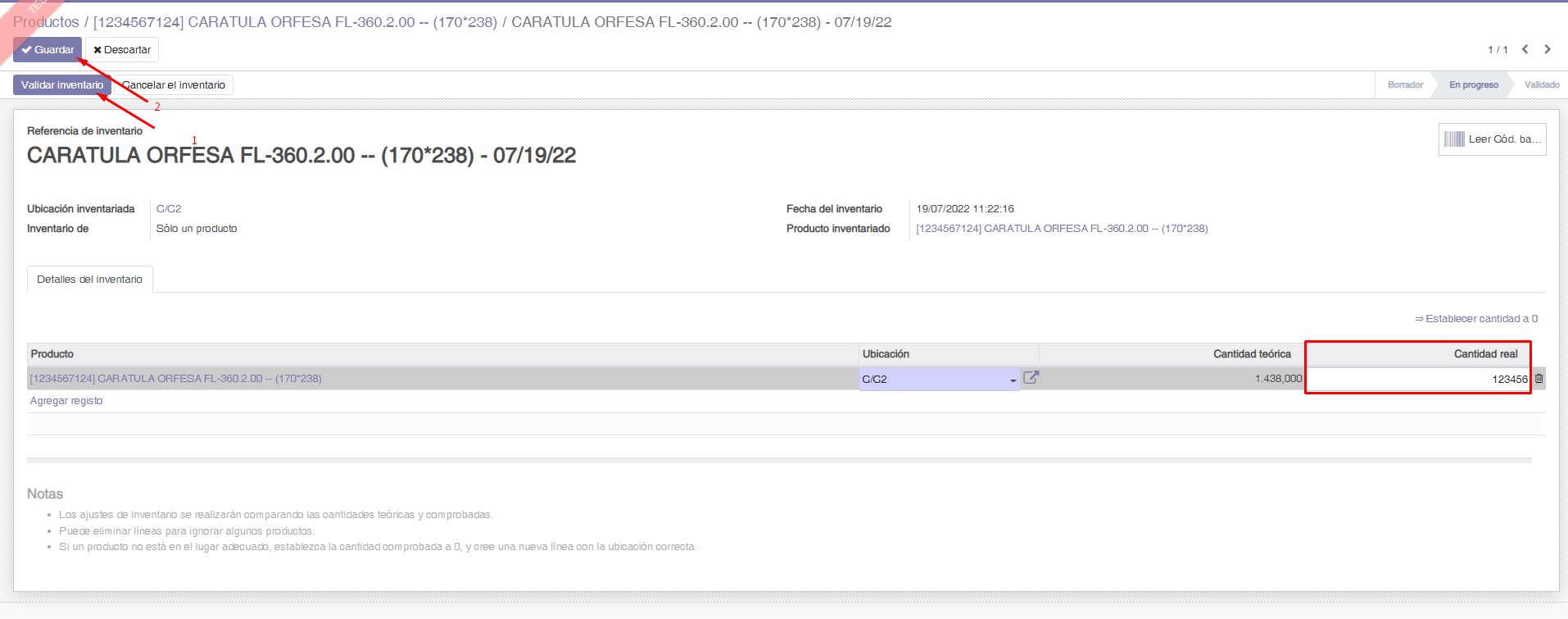The width and height of the screenshot is (1568, 619).
Task: Sort by Cantidad teórica column header
Action: coord(1251,354)
